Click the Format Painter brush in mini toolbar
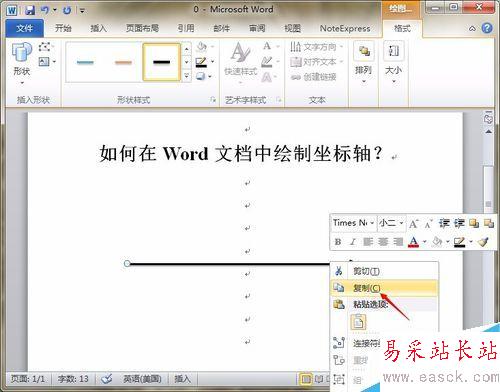Image resolution: width=500 pixels, height=392 pixels. tap(483, 242)
